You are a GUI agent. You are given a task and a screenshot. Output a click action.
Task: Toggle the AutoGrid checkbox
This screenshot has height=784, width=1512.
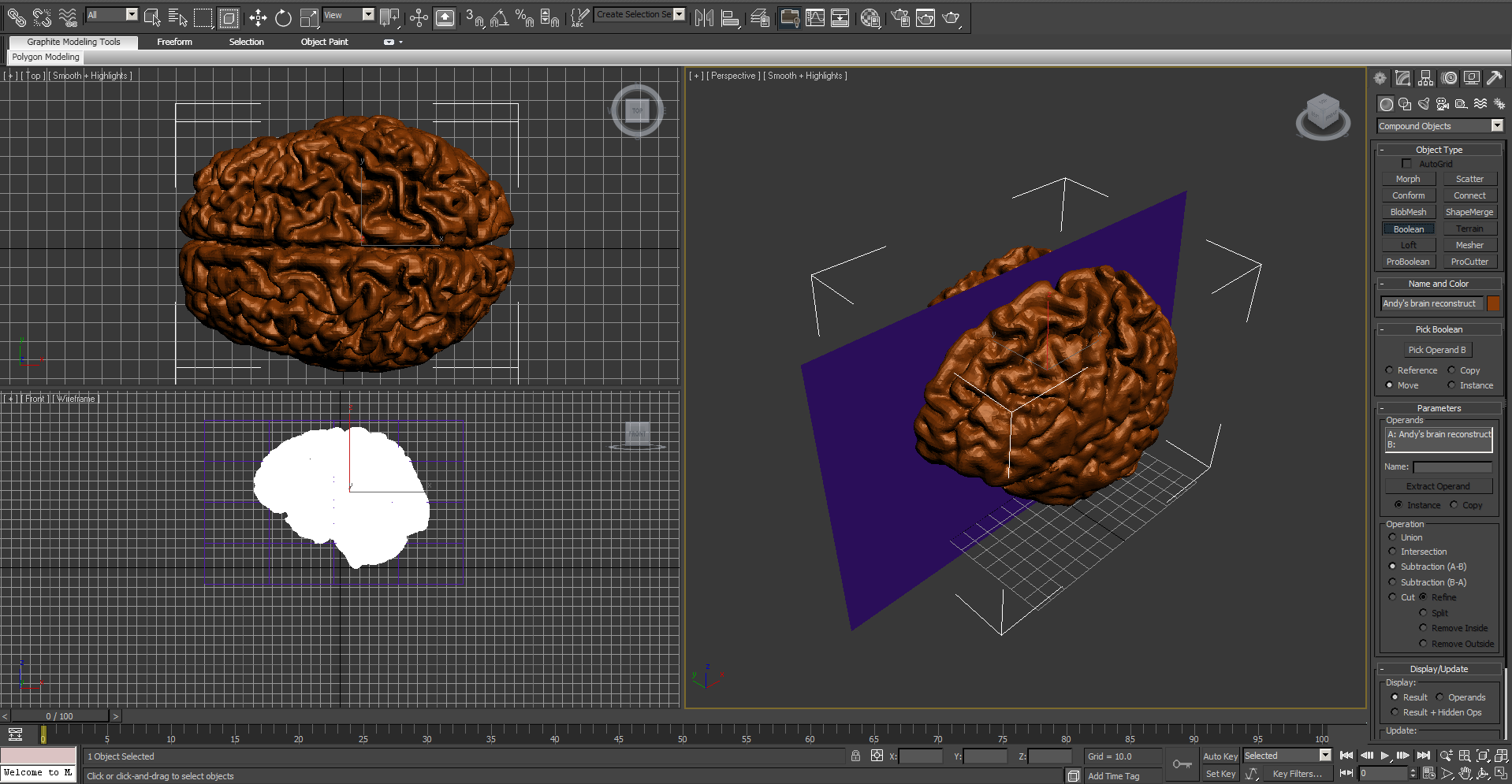pyautogui.click(x=1406, y=163)
